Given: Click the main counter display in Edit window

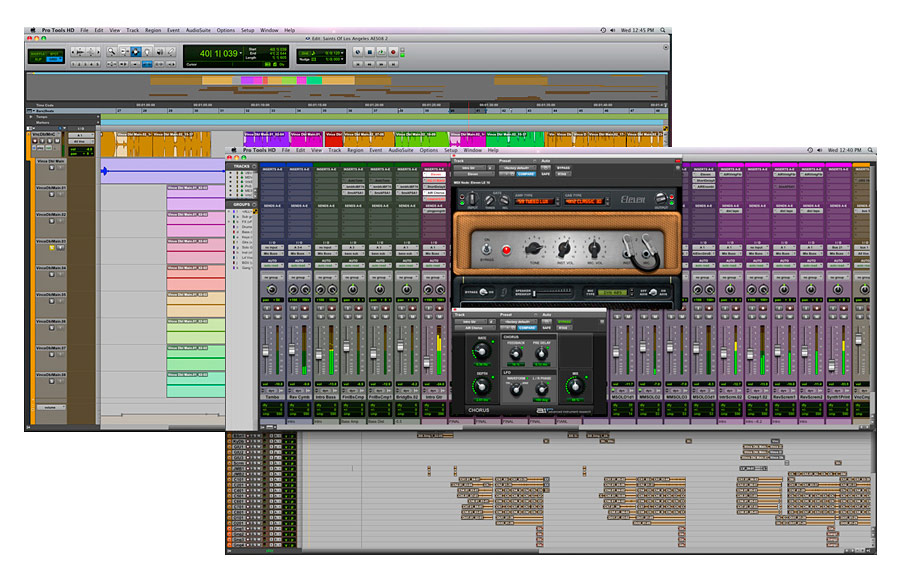Looking at the screenshot, I should click(x=218, y=53).
